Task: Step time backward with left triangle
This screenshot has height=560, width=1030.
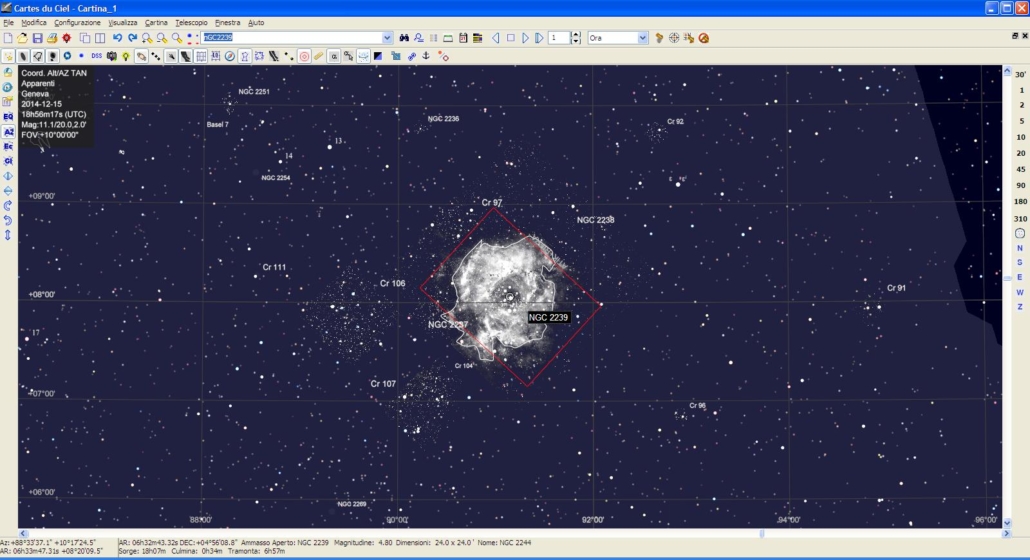Action: click(496, 38)
